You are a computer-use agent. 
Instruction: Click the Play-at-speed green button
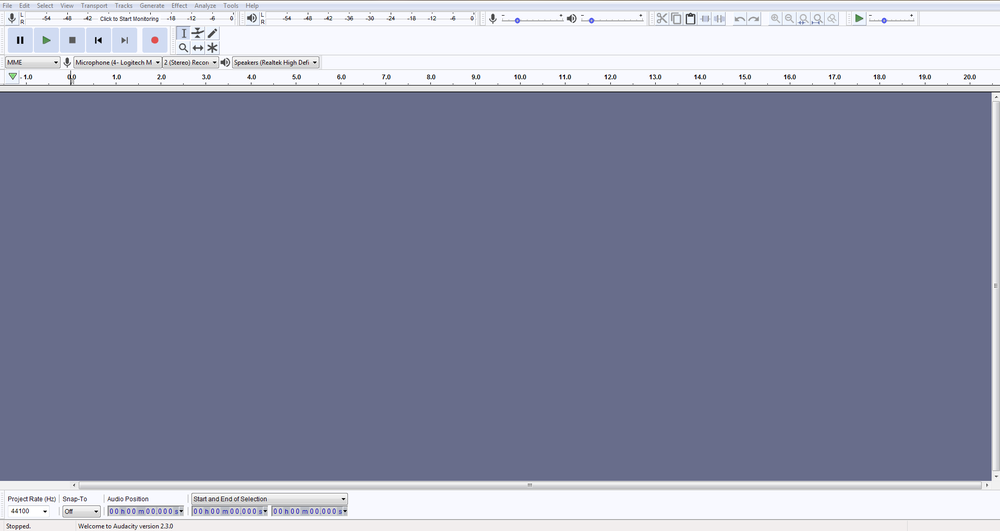[x=859, y=18]
